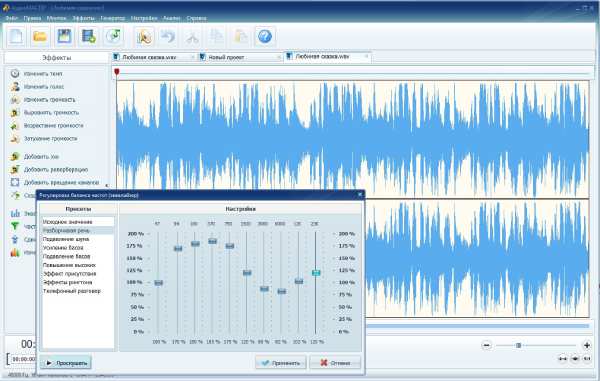Click the Отмена button
Viewport: 600px width, 381px height.
[x=335, y=363]
